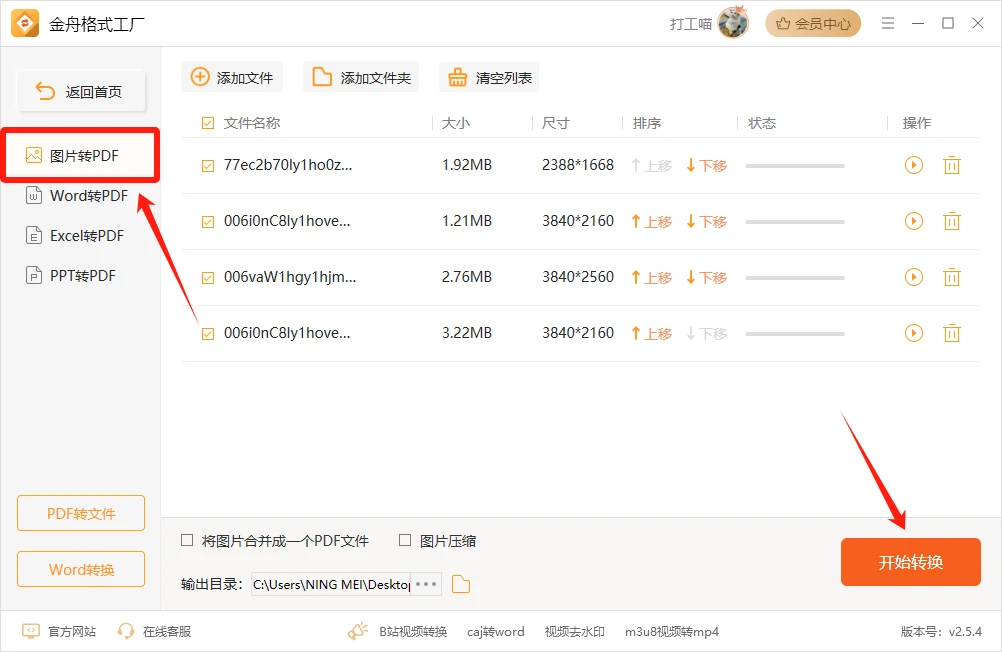Open the PDF转文件 function
The image size is (1002, 652).
pos(81,513)
